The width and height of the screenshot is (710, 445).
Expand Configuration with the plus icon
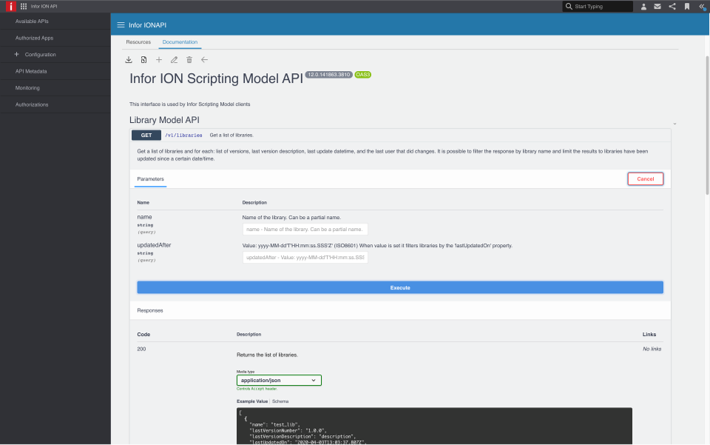click(x=16, y=54)
